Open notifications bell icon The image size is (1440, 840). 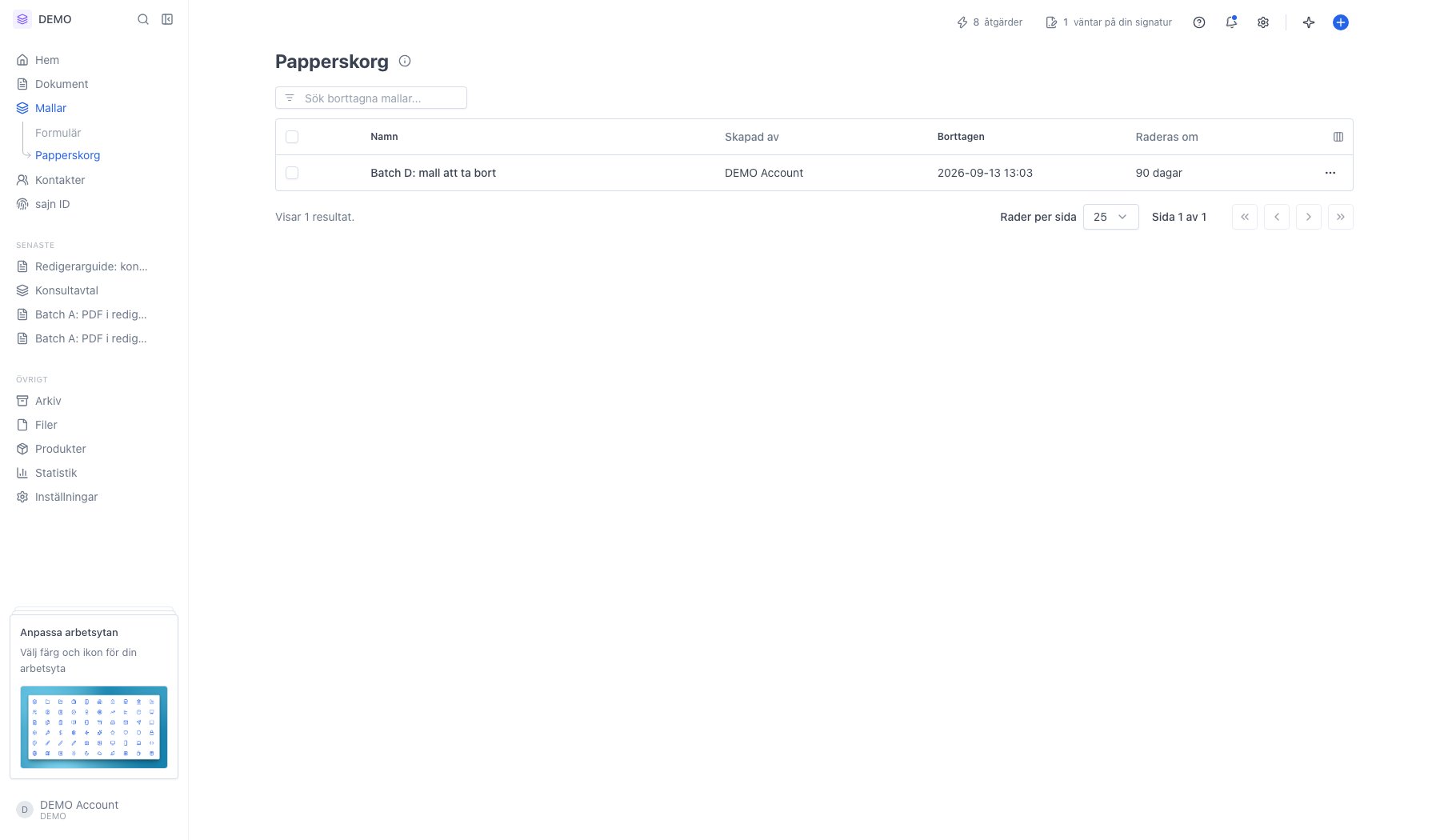[1231, 22]
